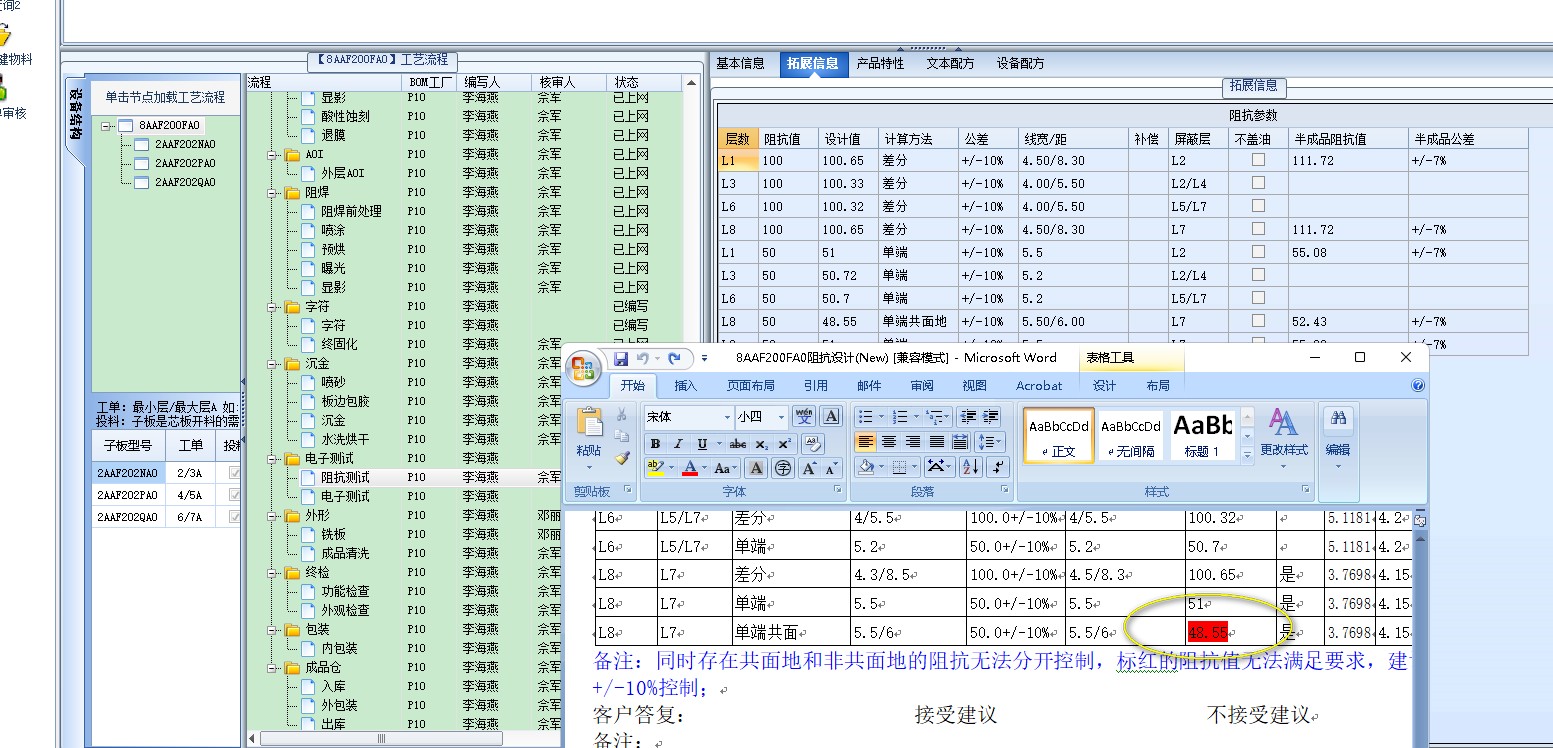1553x748 pixels.
Task: Collapse the 沉金 folder node
Action: (272, 364)
